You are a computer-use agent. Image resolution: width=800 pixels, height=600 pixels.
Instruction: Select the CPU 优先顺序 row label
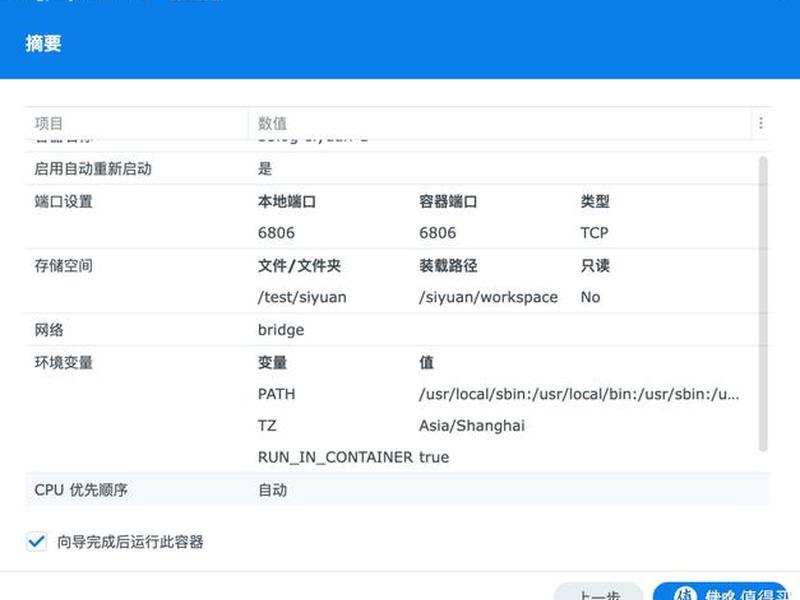tap(81, 490)
